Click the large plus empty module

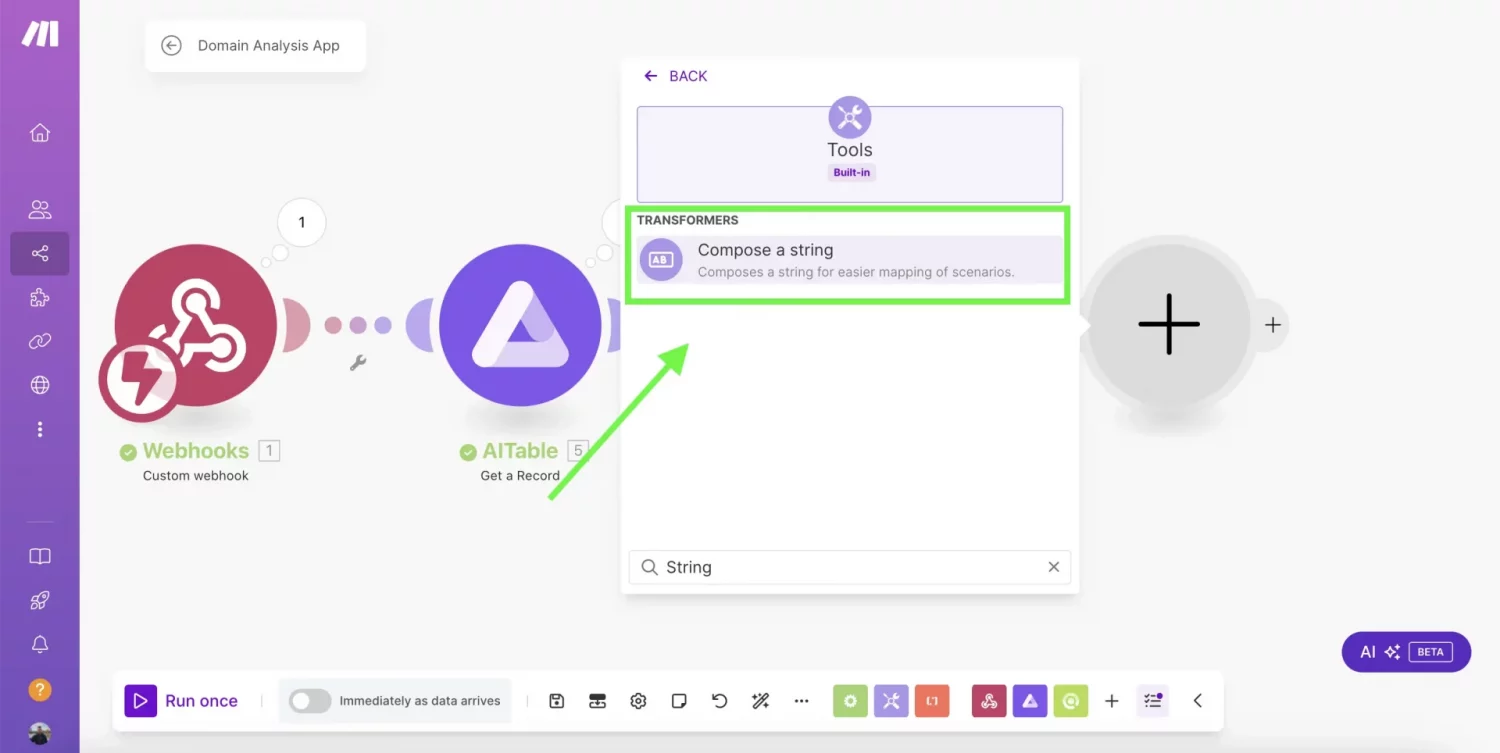[x=1168, y=324]
